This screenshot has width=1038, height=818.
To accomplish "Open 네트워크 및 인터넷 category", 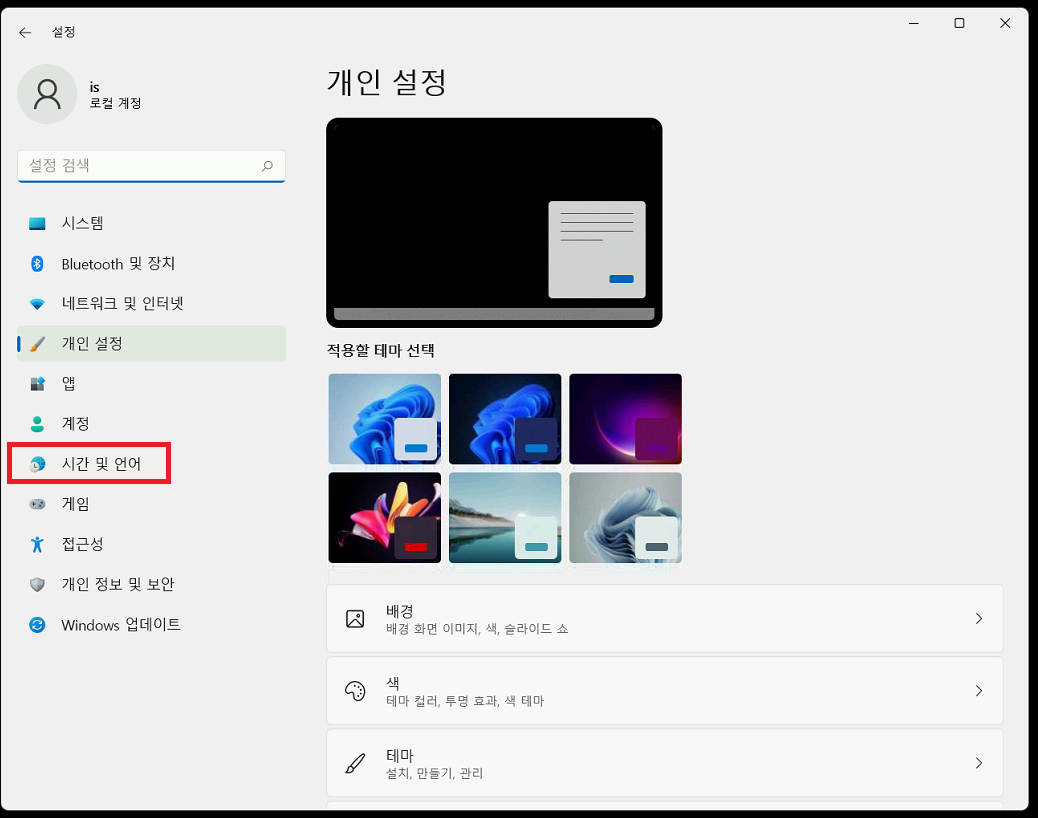I will point(152,304).
